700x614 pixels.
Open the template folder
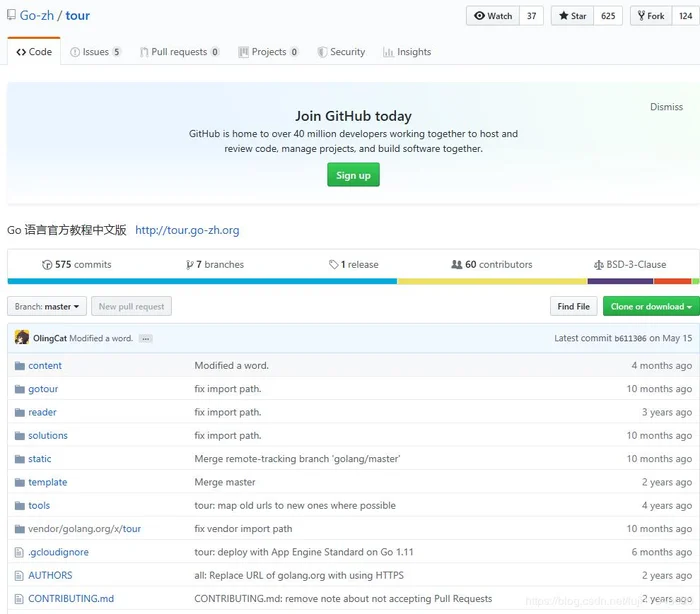pyautogui.click(x=47, y=482)
